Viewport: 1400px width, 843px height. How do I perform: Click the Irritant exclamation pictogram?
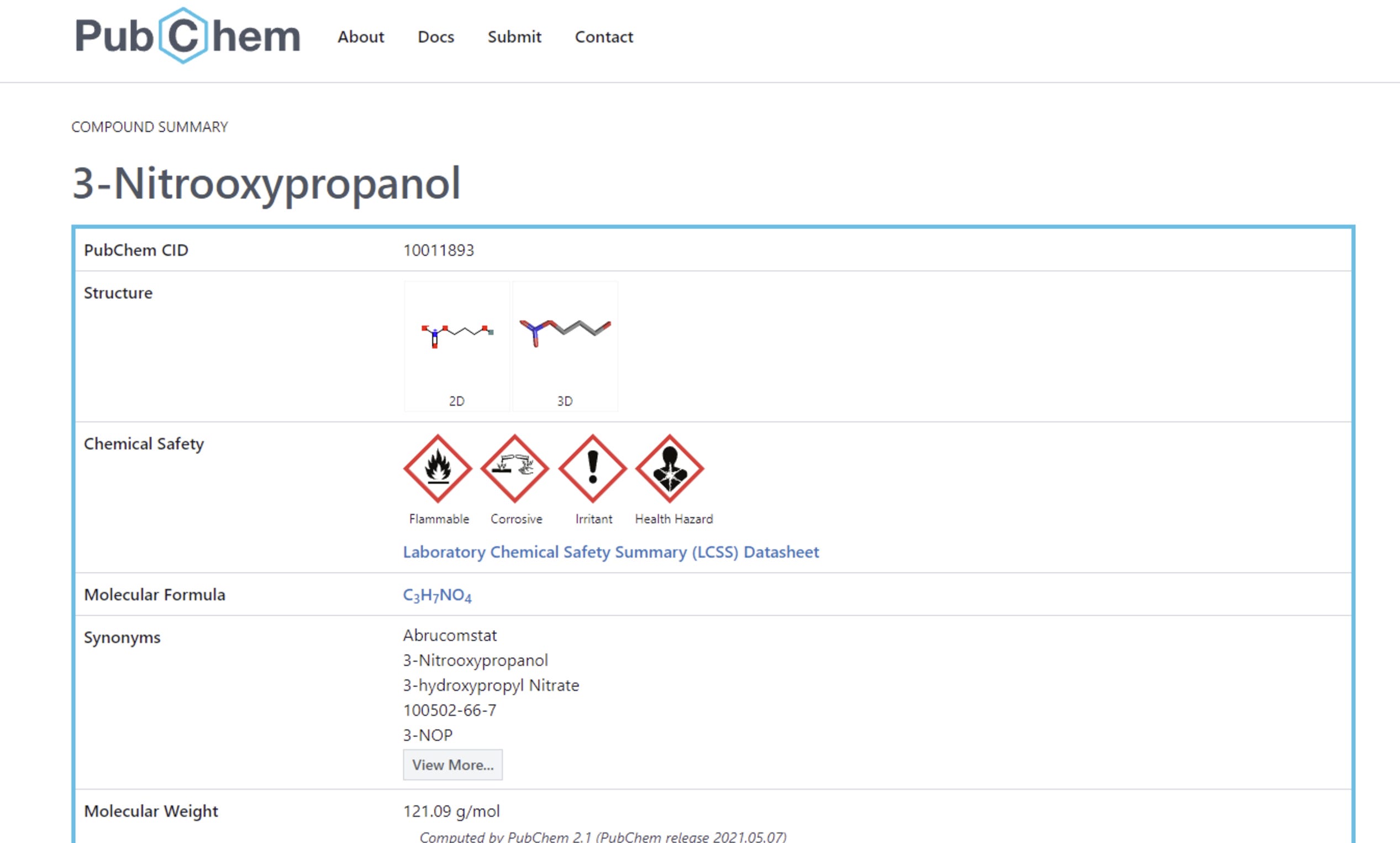pyautogui.click(x=593, y=469)
